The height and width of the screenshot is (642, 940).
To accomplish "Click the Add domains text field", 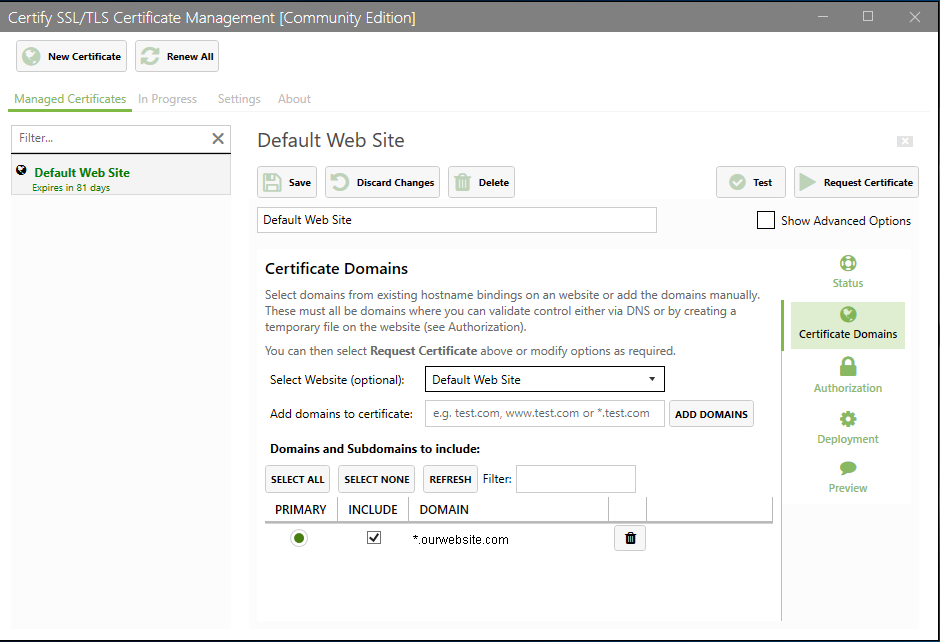I will 544,414.
